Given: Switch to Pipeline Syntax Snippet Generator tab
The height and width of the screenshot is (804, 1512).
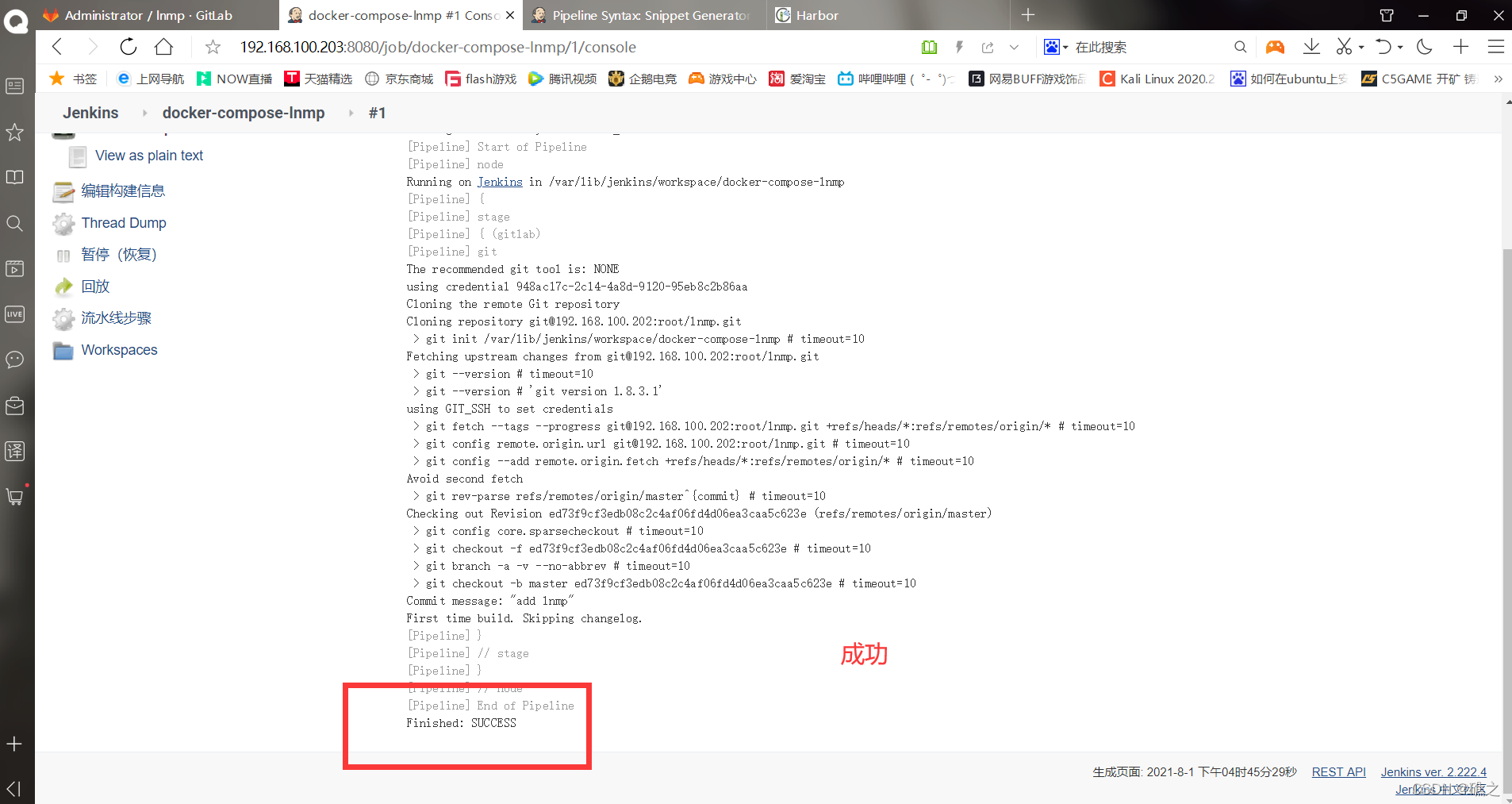Looking at the screenshot, I should (x=643, y=15).
